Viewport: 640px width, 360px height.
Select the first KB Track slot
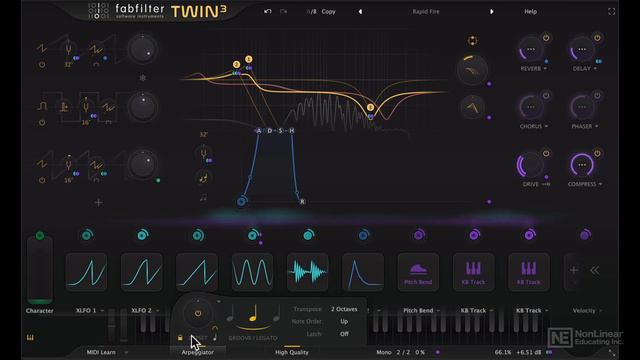pos(473,272)
